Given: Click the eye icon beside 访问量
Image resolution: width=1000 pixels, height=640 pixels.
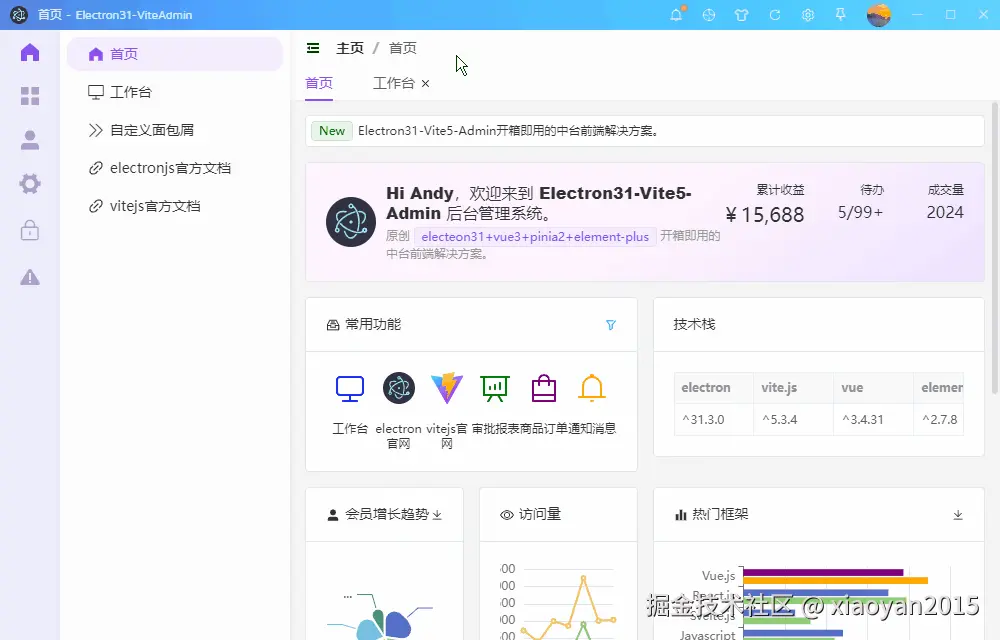Looking at the screenshot, I should tap(506, 515).
